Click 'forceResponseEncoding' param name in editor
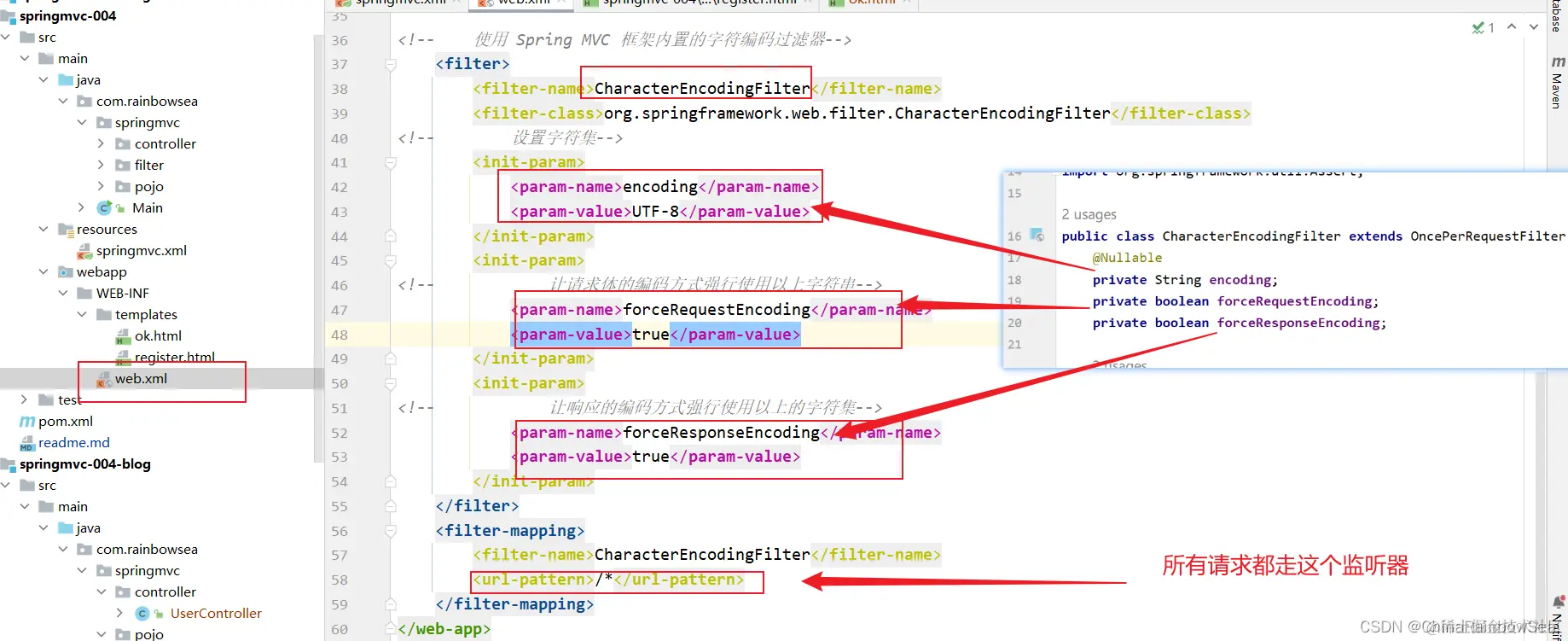 tap(722, 433)
